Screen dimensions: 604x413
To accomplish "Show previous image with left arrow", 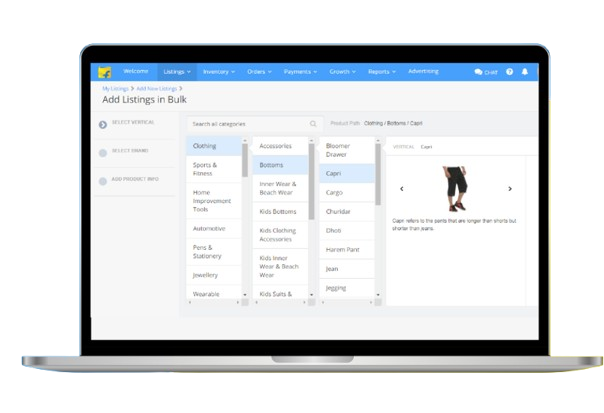I will (401, 189).
